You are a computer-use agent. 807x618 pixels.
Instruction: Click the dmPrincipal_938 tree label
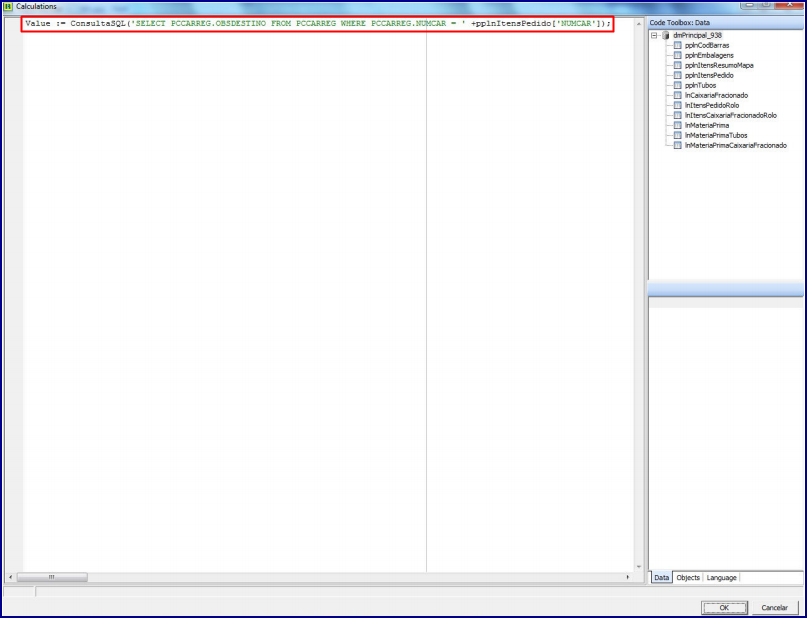[697, 36]
